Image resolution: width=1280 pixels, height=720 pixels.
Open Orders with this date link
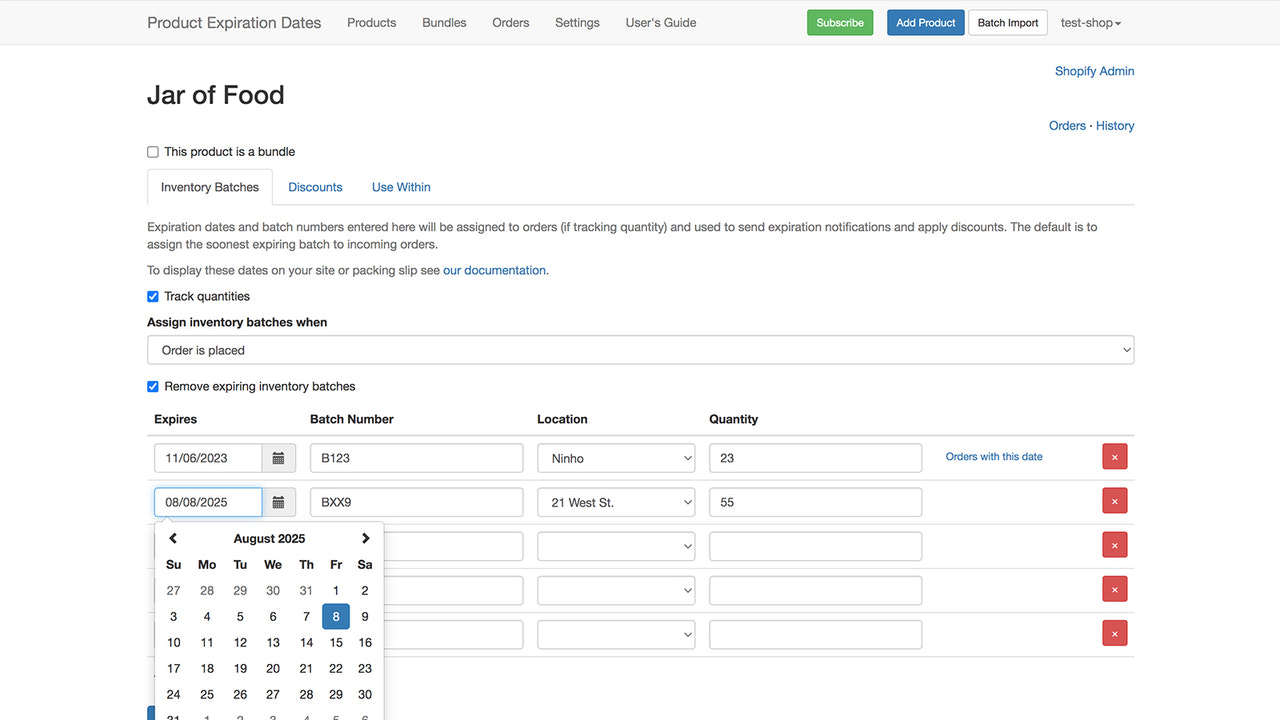993,456
